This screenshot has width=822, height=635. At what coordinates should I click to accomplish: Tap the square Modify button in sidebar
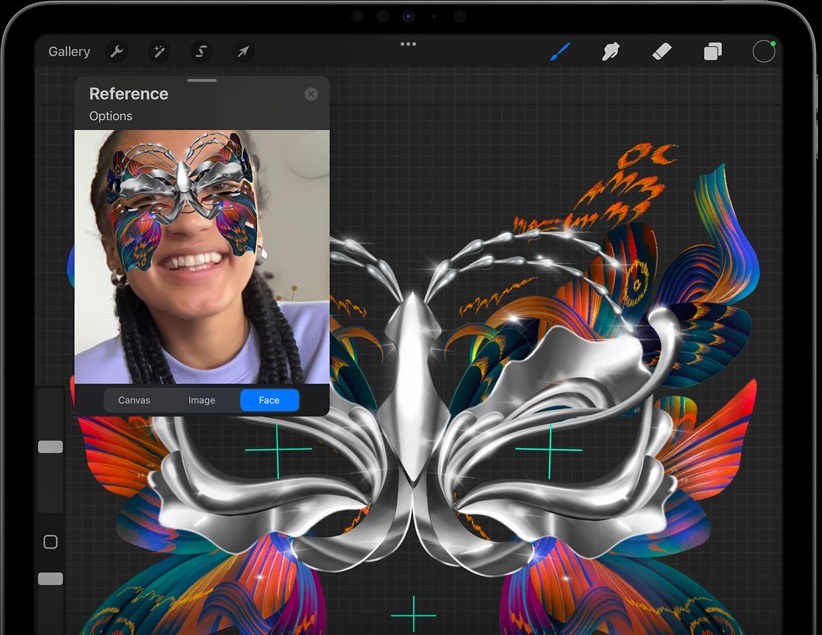(x=50, y=542)
